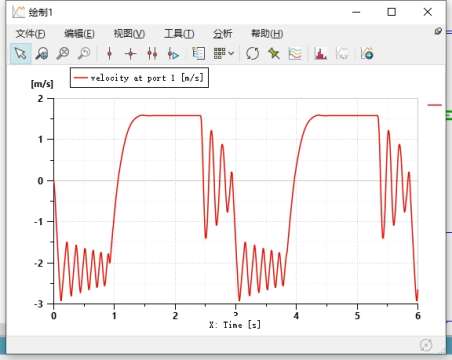
Task: Toggle the green pin icon
Action: click(274, 53)
